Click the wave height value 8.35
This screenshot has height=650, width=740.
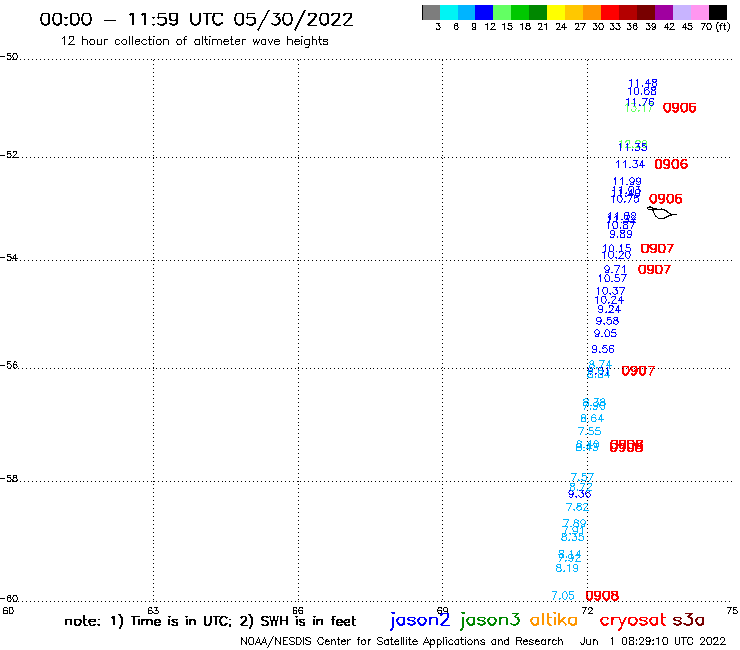click(572, 537)
